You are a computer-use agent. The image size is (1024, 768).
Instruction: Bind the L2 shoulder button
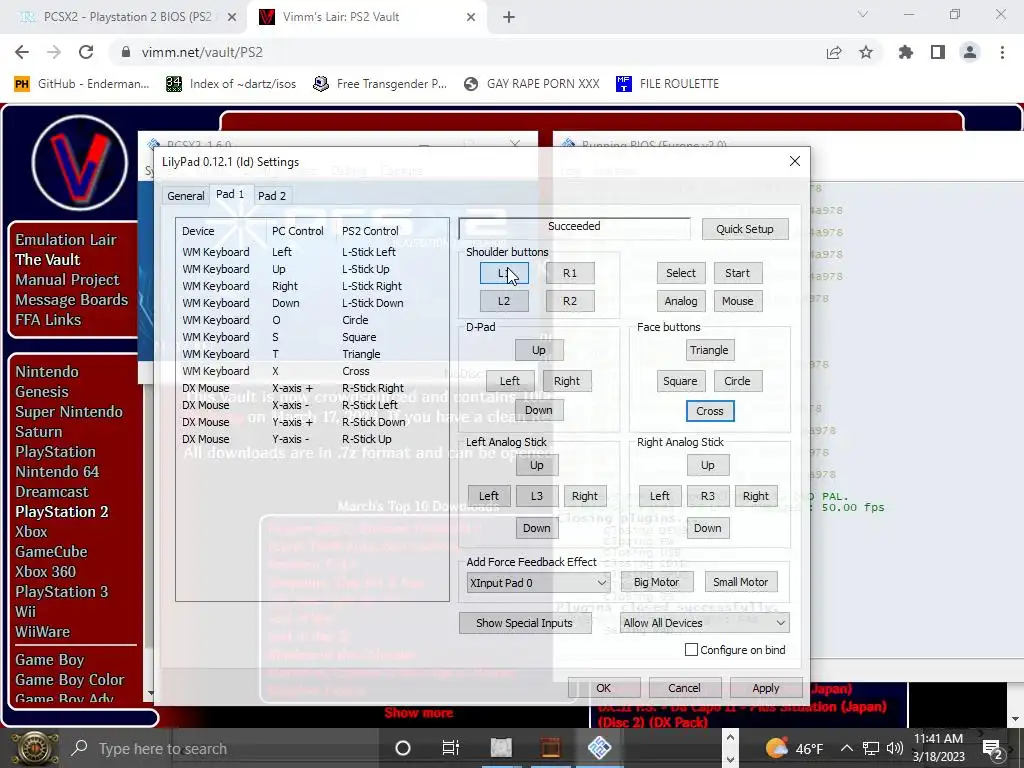click(504, 301)
